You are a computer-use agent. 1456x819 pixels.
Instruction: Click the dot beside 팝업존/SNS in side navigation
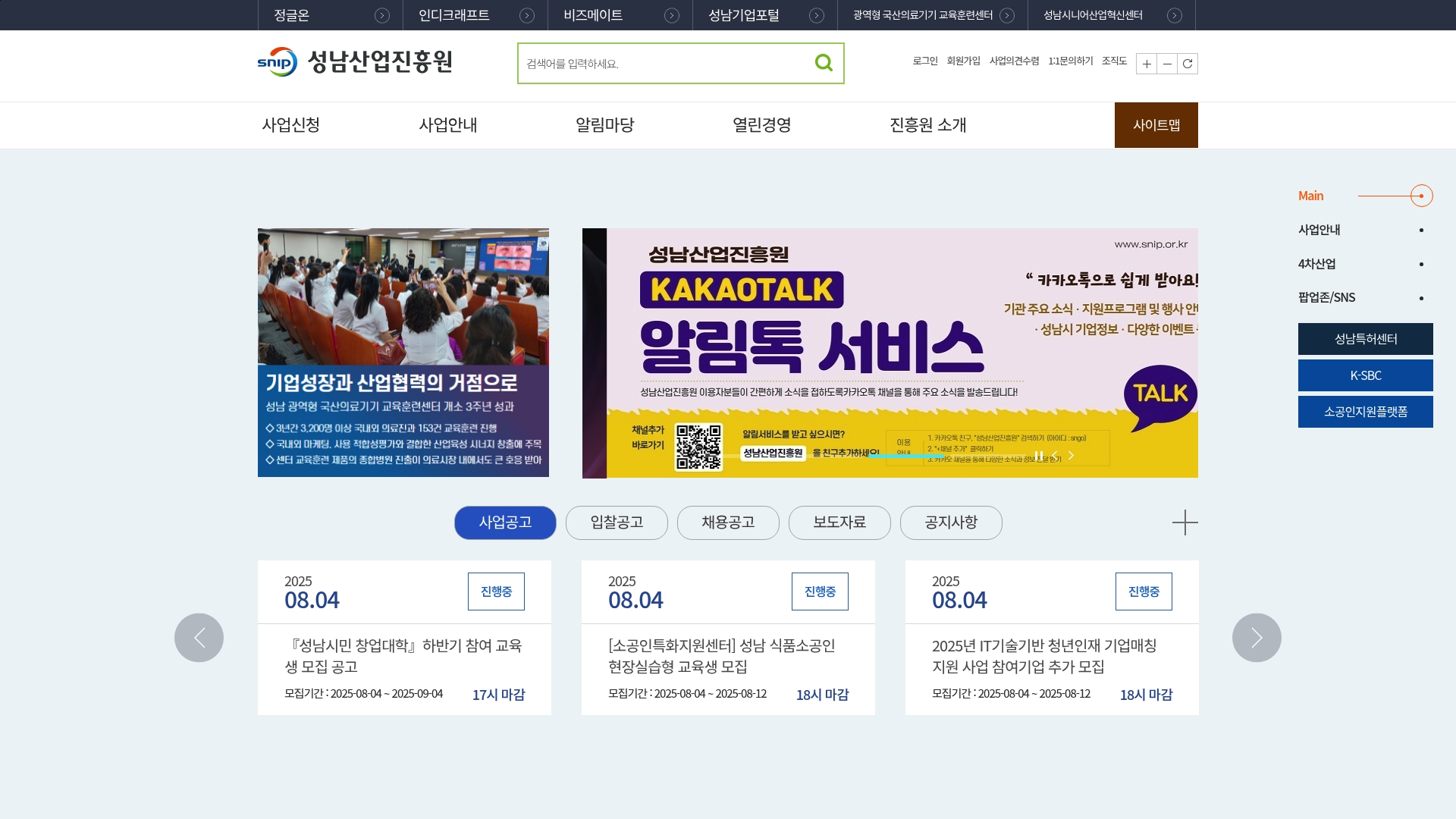click(x=1421, y=298)
